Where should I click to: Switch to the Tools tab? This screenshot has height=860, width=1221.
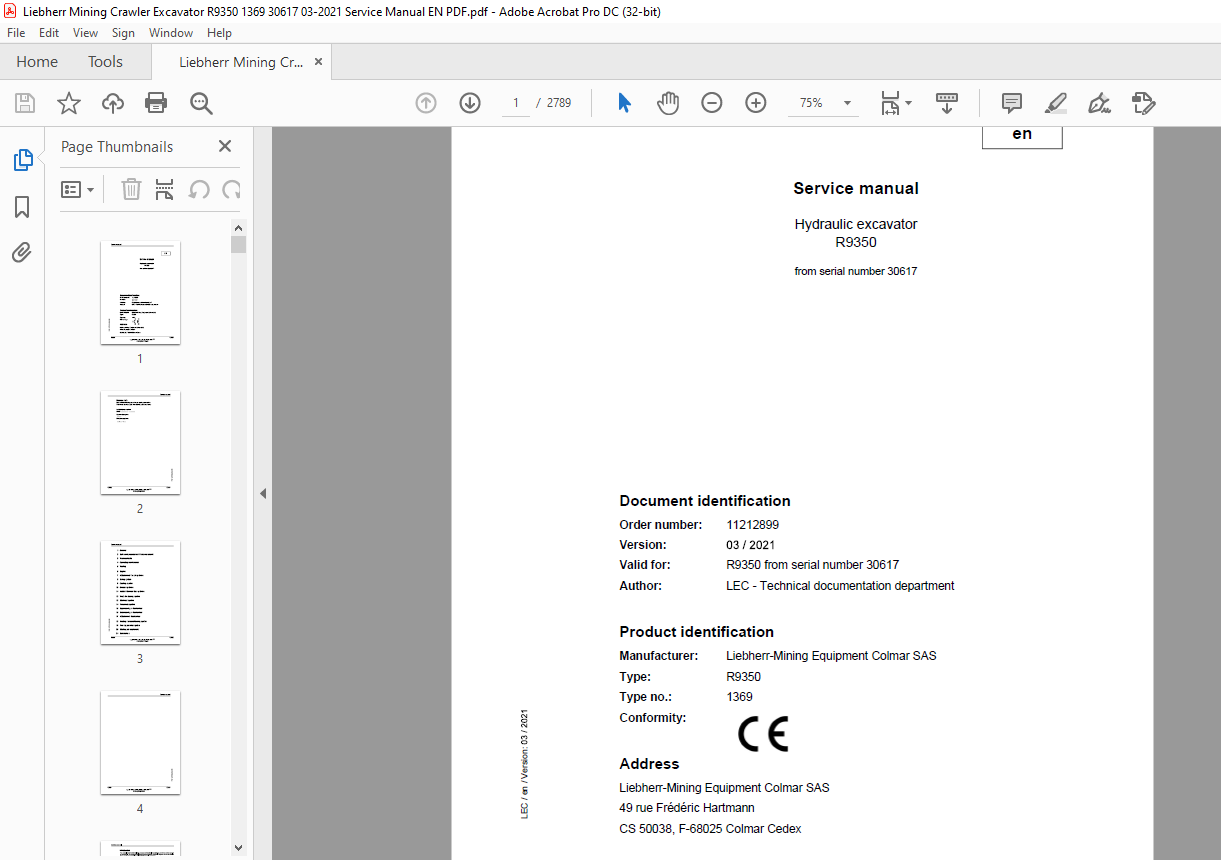point(105,62)
